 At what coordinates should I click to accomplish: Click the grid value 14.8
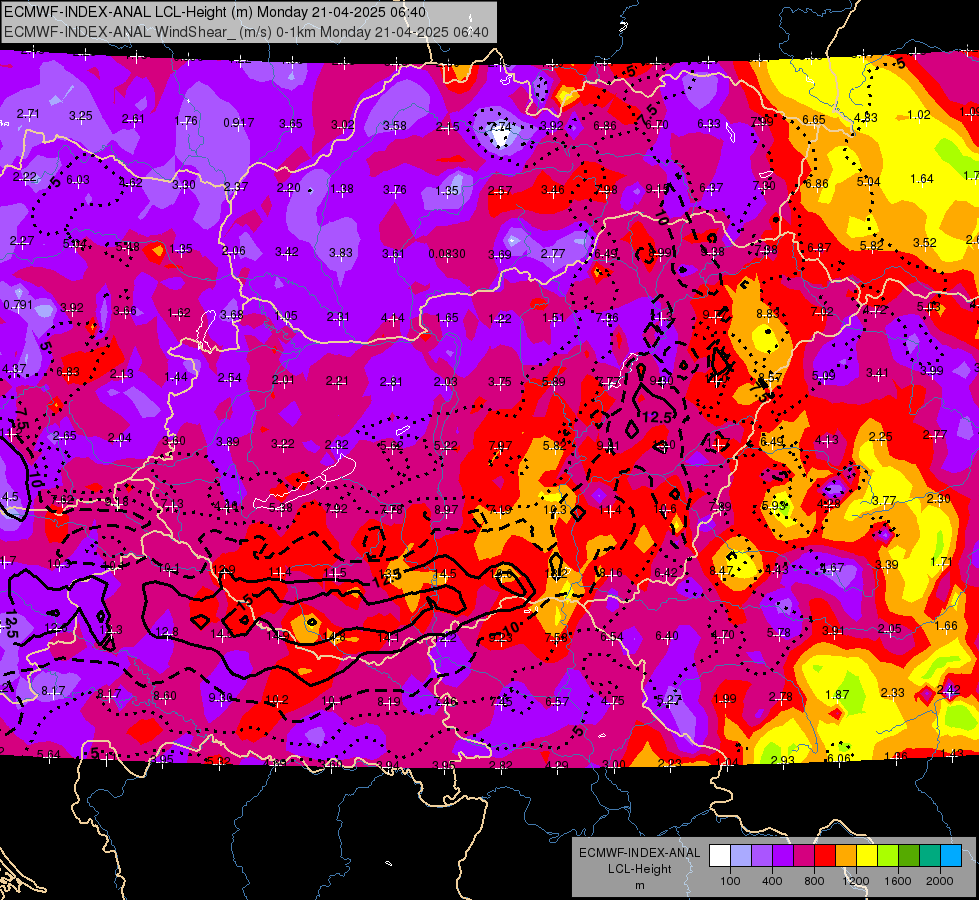click(335, 637)
